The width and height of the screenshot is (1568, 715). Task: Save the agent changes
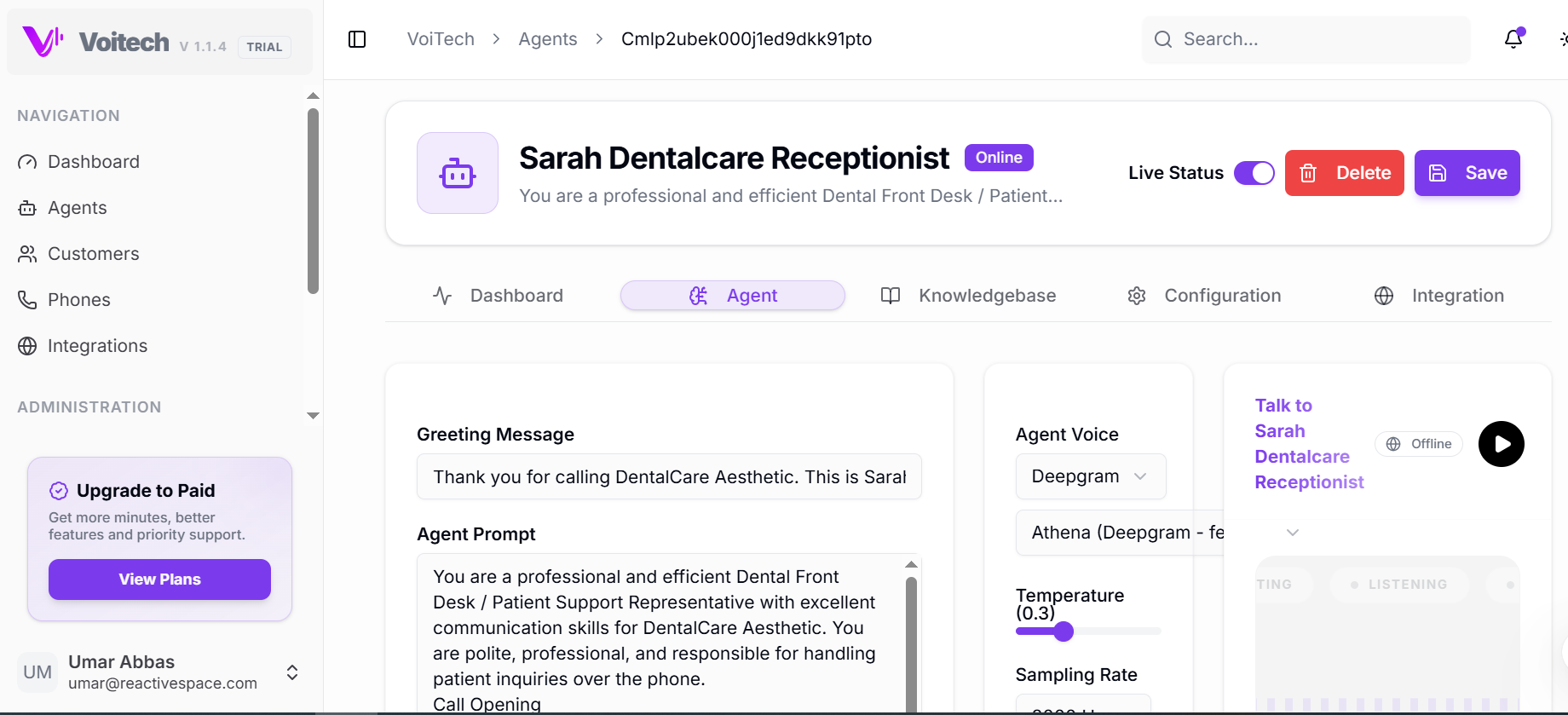1467,173
